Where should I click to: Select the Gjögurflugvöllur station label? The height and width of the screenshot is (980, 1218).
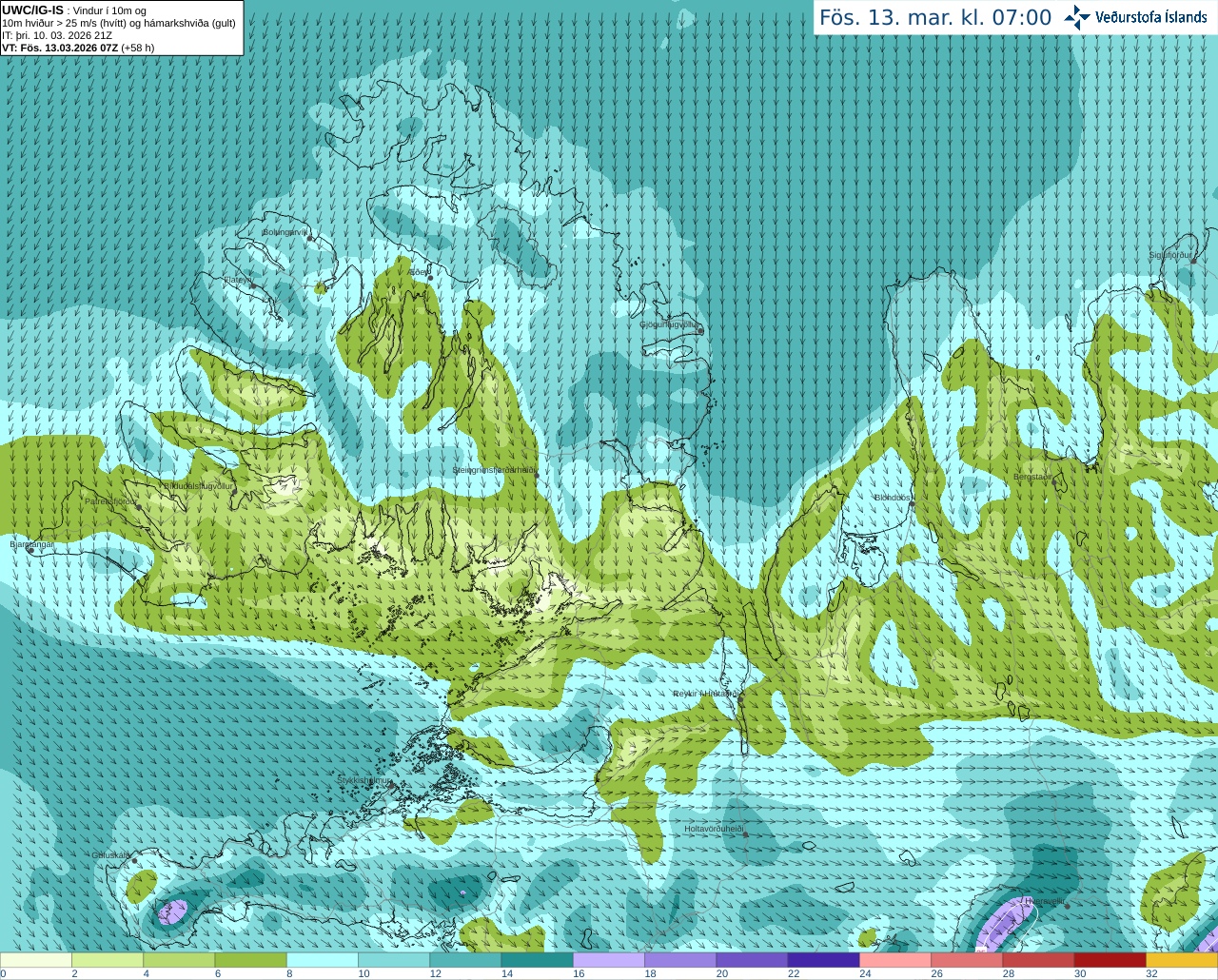pyautogui.click(x=671, y=324)
